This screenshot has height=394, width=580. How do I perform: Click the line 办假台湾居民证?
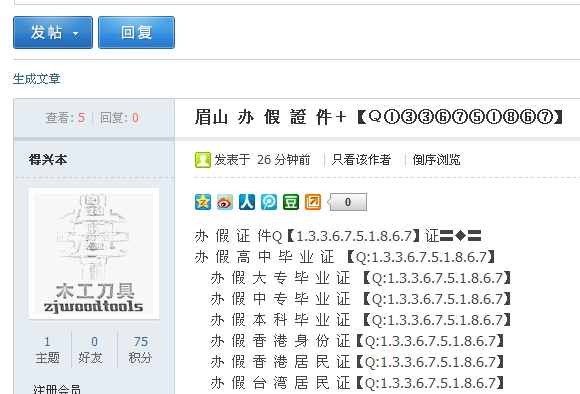pos(357,383)
